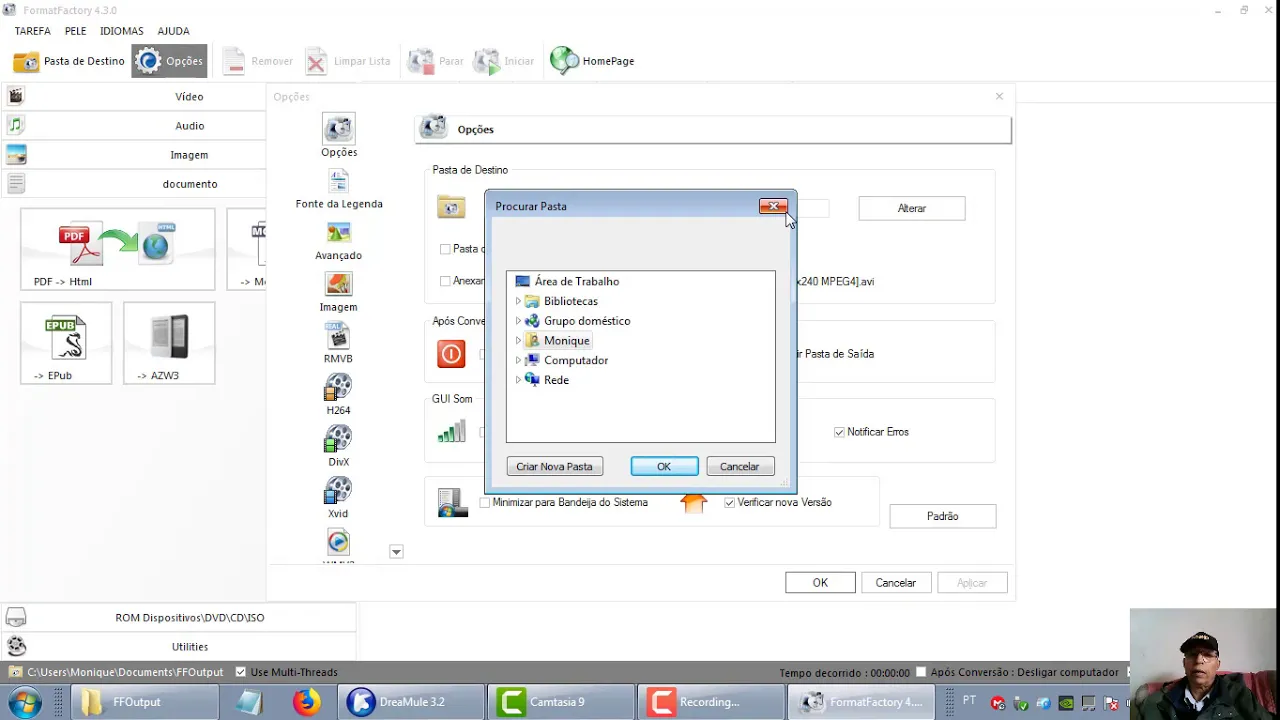
Task: Expand the Rede tree node
Action: (518, 380)
